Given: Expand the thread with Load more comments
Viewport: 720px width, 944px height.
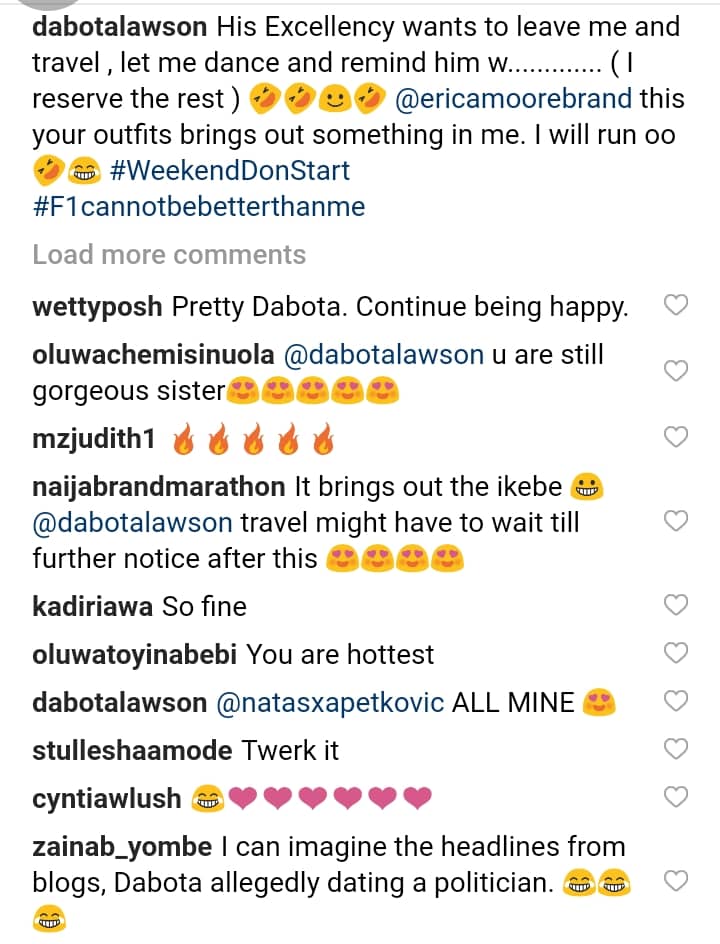Looking at the screenshot, I should 169,254.
